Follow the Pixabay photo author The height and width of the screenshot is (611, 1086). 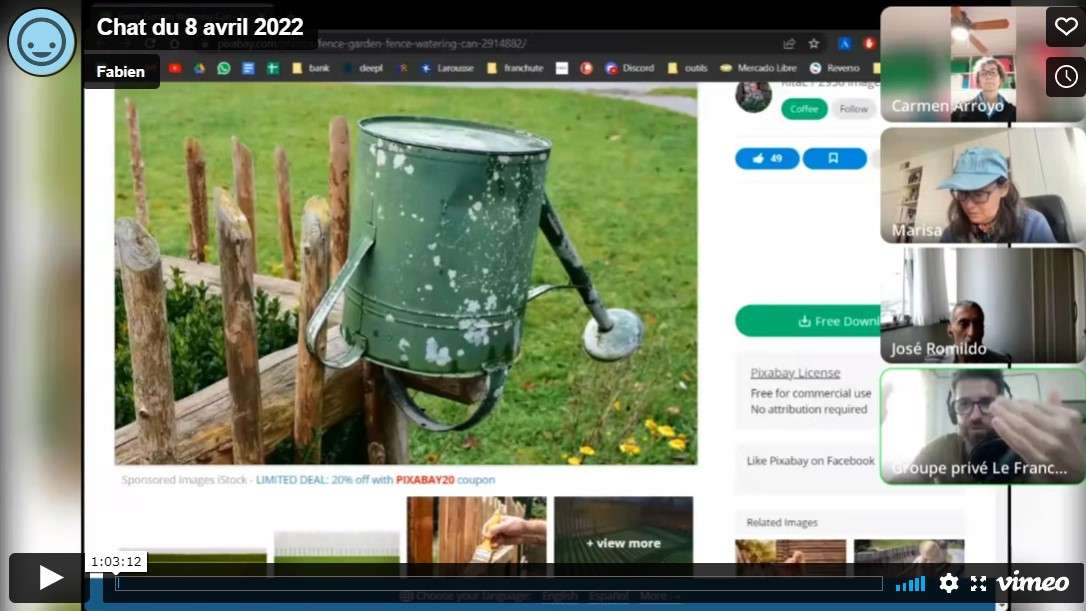pyautogui.click(x=853, y=109)
